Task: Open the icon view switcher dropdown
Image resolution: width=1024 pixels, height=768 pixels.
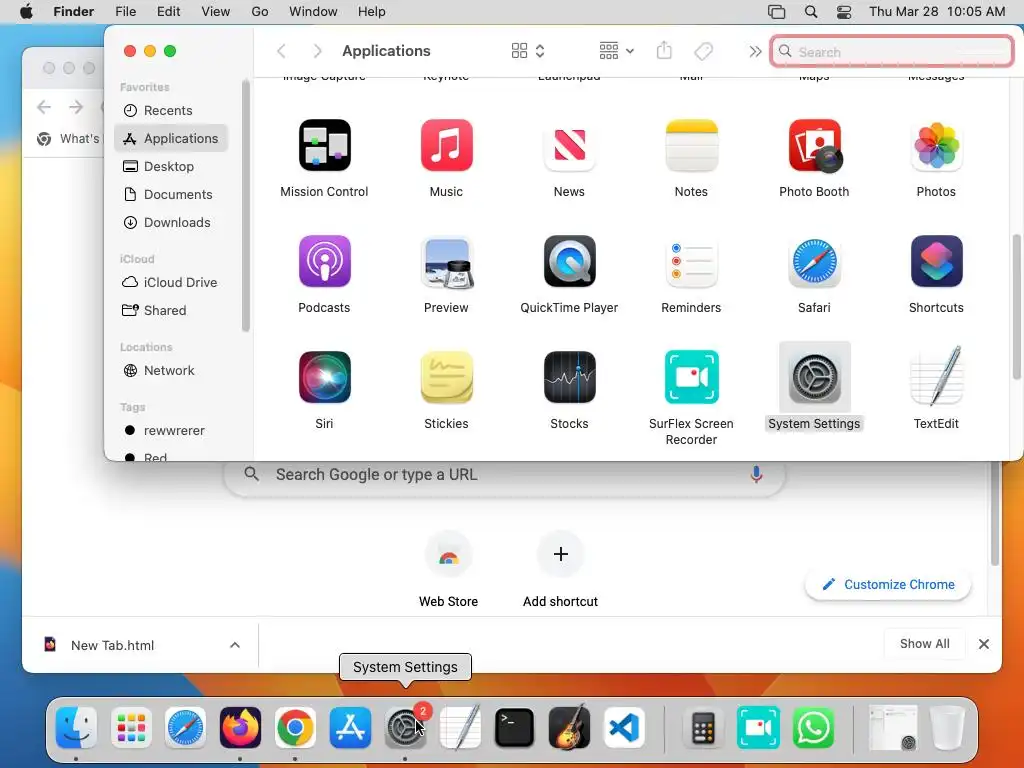Action: (528, 51)
